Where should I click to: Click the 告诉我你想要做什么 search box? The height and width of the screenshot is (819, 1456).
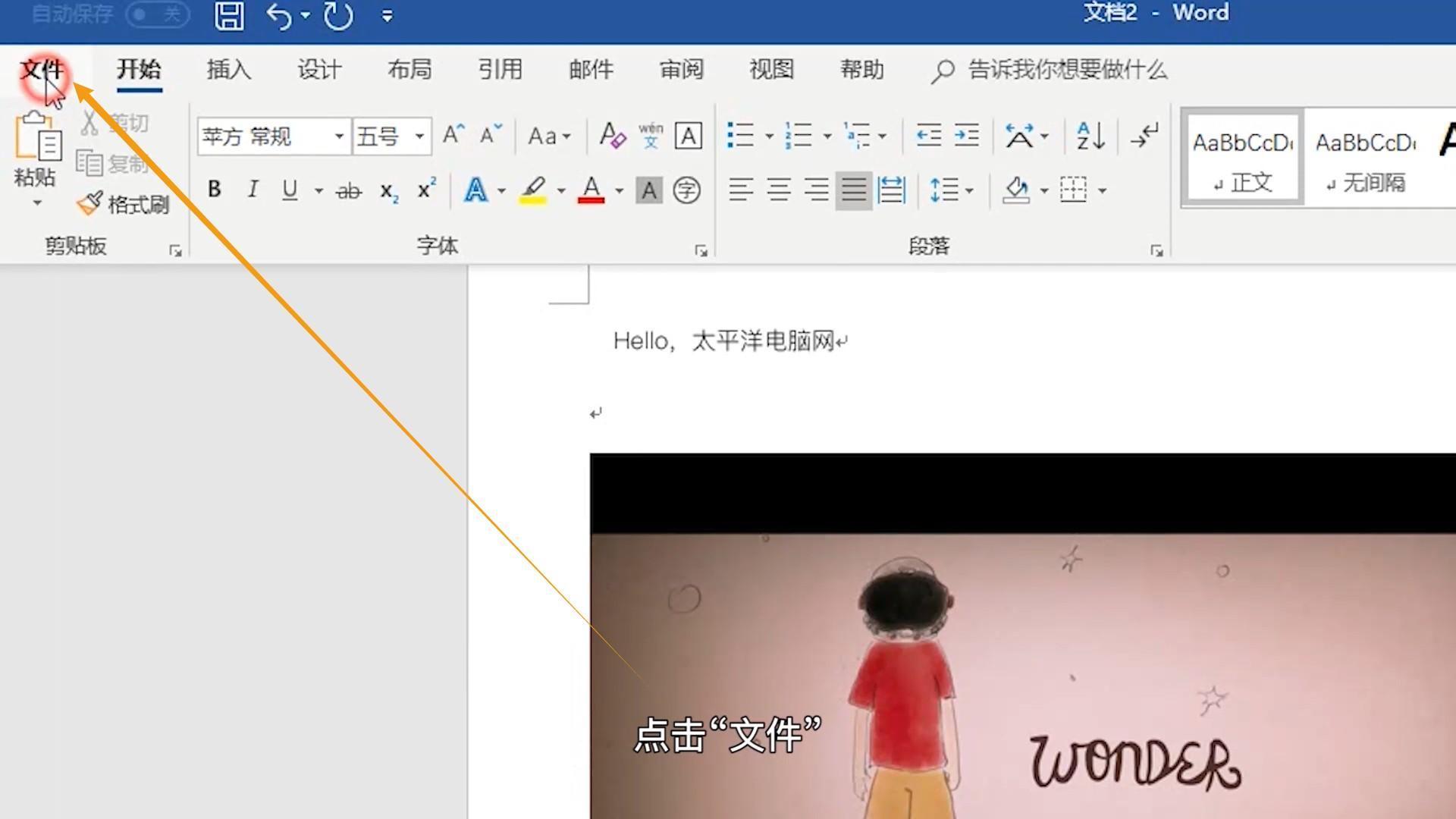pos(1066,70)
